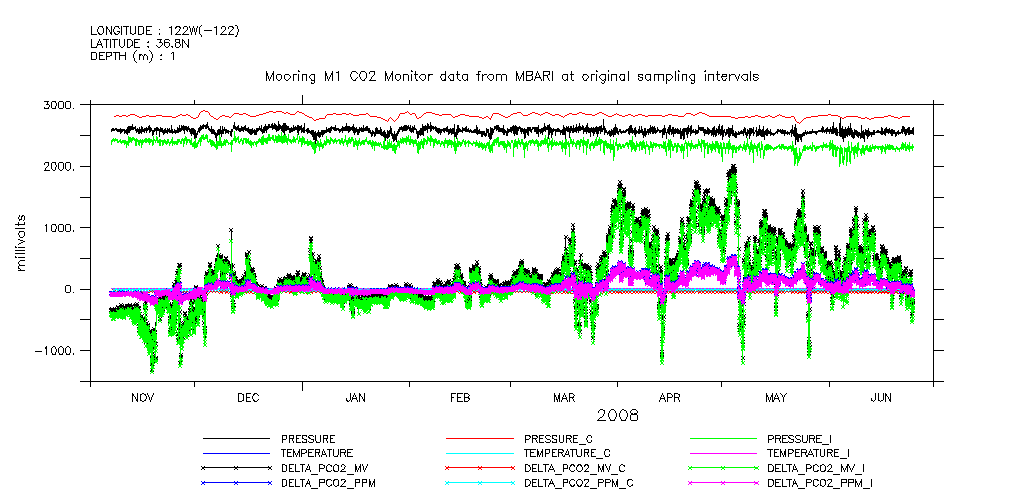Click the green DELTA_PCO2_MV_I legend marker line
Image resolution: width=1009 pixels, height=504 pixels.
722,468
